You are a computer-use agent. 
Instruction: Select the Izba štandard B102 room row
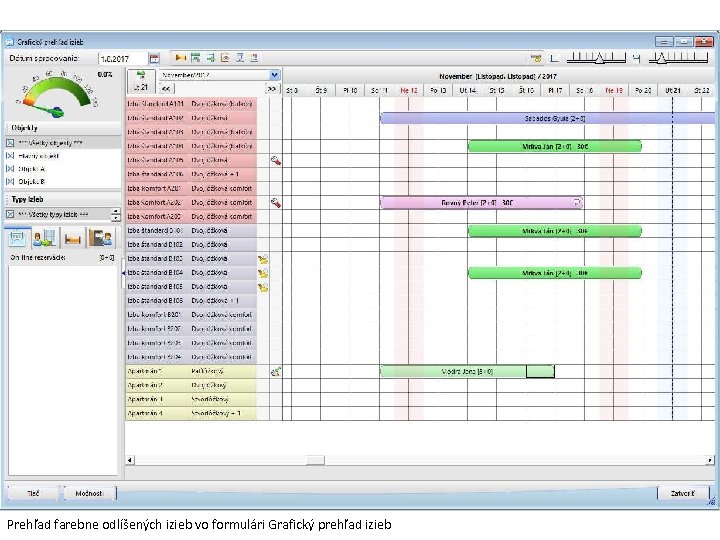(191, 245)
